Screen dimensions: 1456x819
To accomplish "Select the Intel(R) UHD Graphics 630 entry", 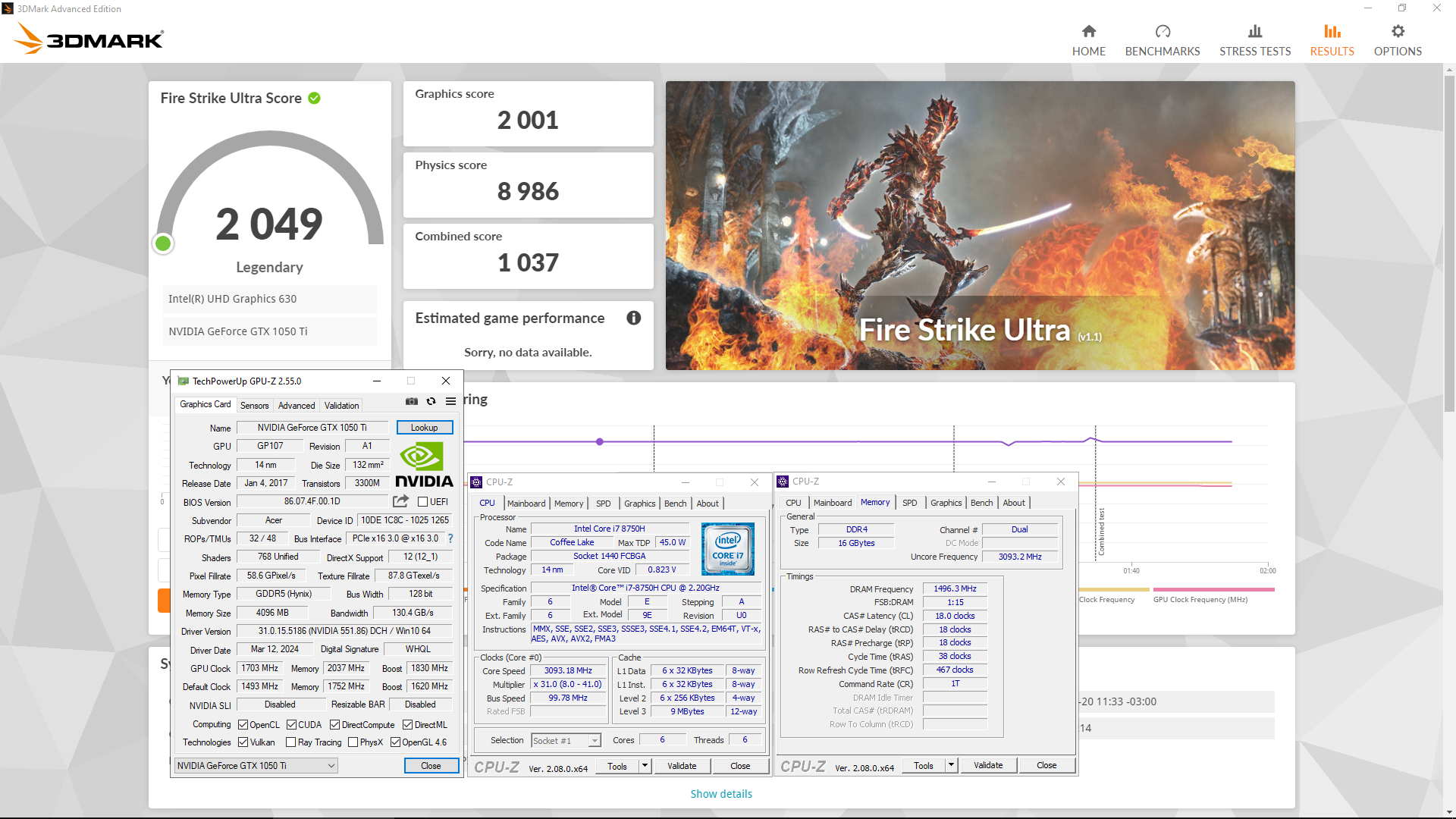I will click(269, 299).
